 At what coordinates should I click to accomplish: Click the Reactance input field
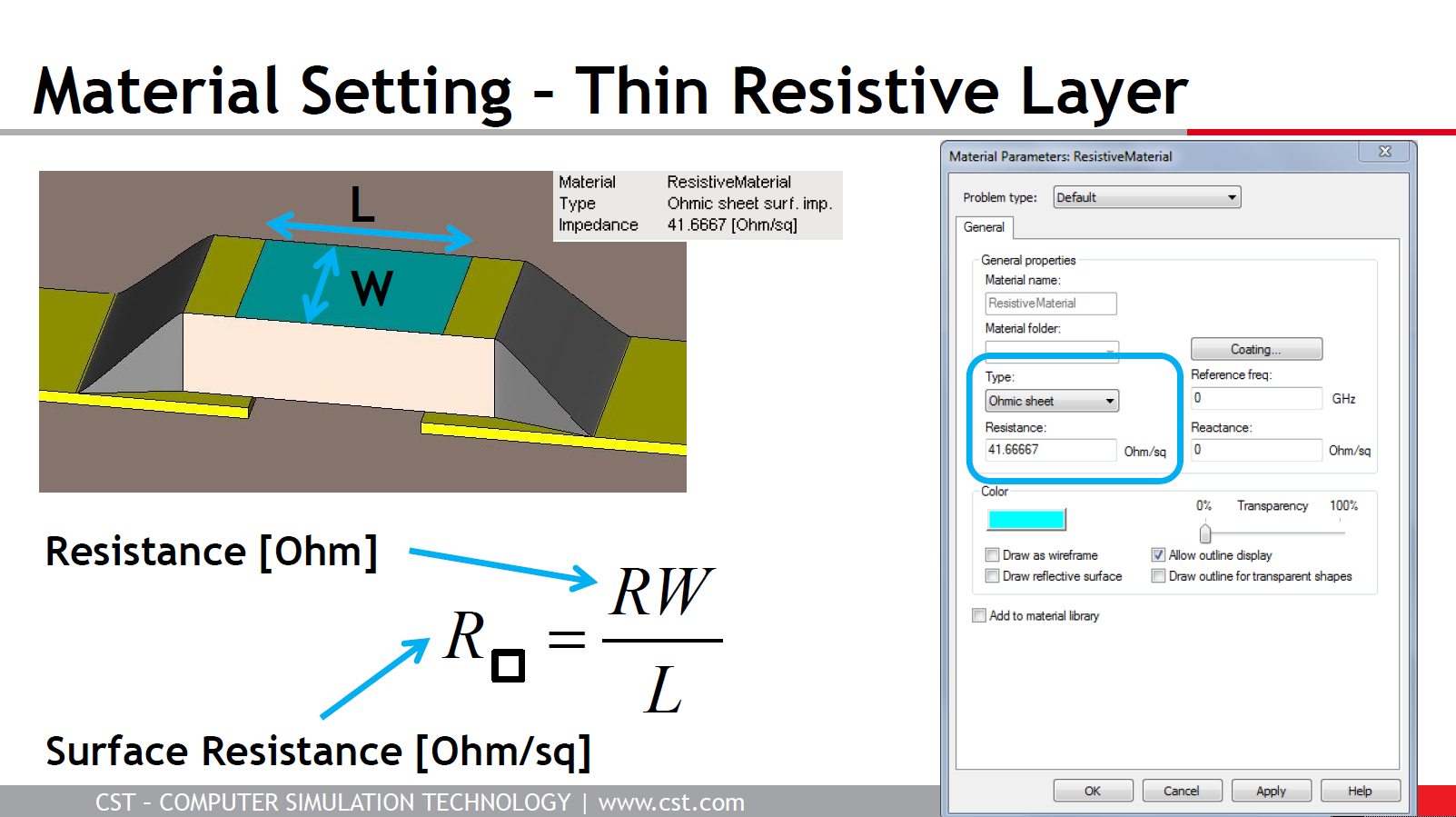point(1256,450)
